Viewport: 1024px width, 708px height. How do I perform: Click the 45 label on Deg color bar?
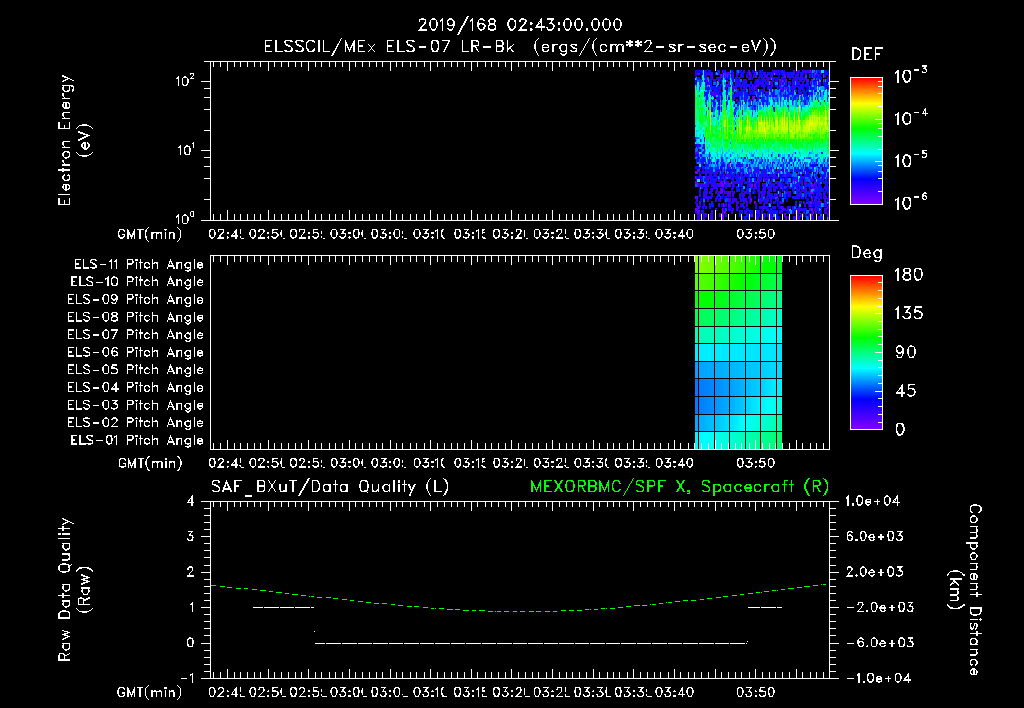click(906, 391)
